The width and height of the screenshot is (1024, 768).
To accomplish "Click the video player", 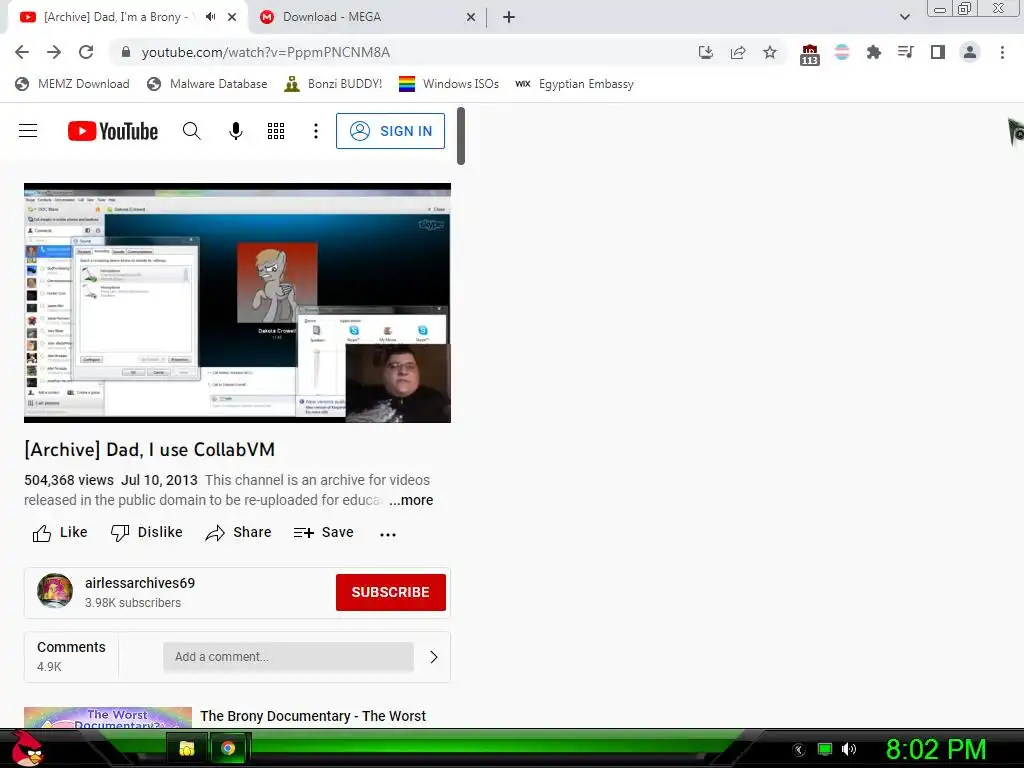I will coord(237,303).
